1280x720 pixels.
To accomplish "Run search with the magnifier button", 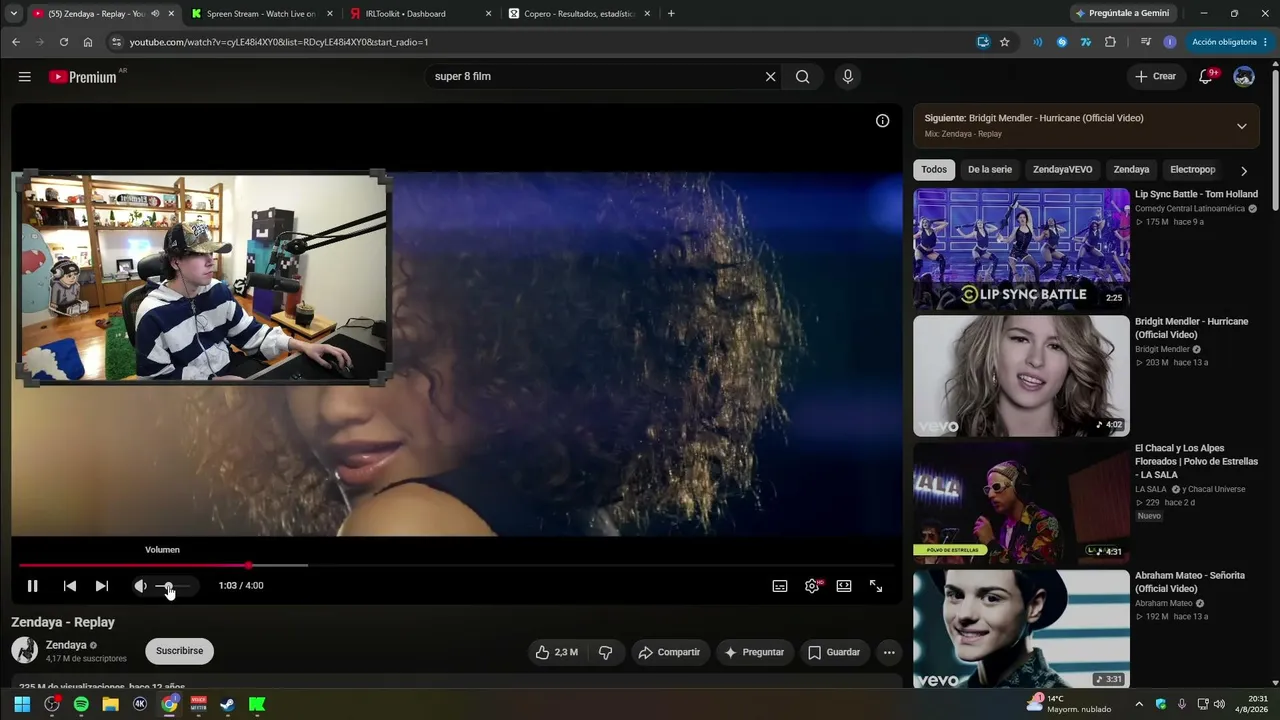I will 803,77.
